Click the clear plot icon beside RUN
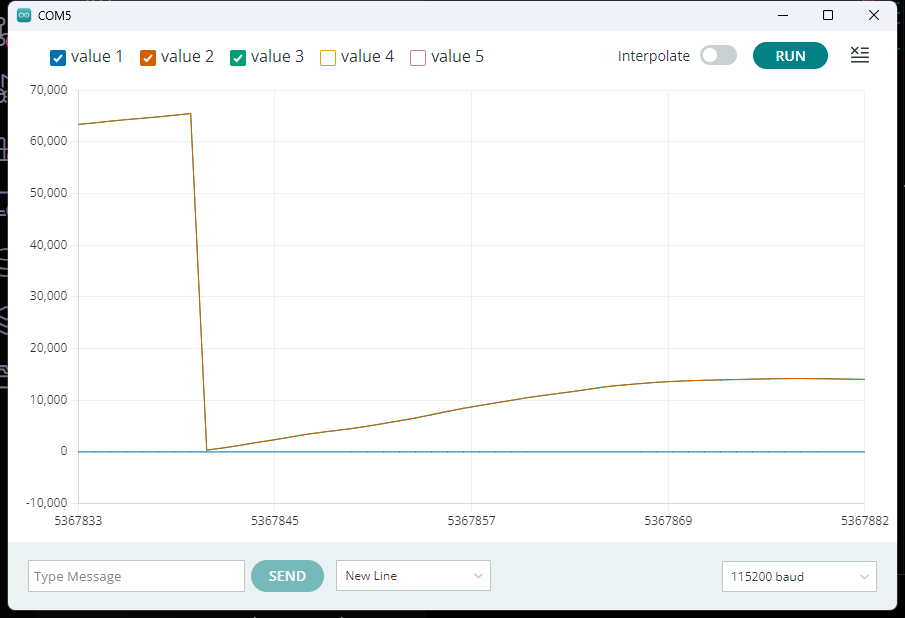The height and width of the screenshot is (618, 905). (859, 55)
